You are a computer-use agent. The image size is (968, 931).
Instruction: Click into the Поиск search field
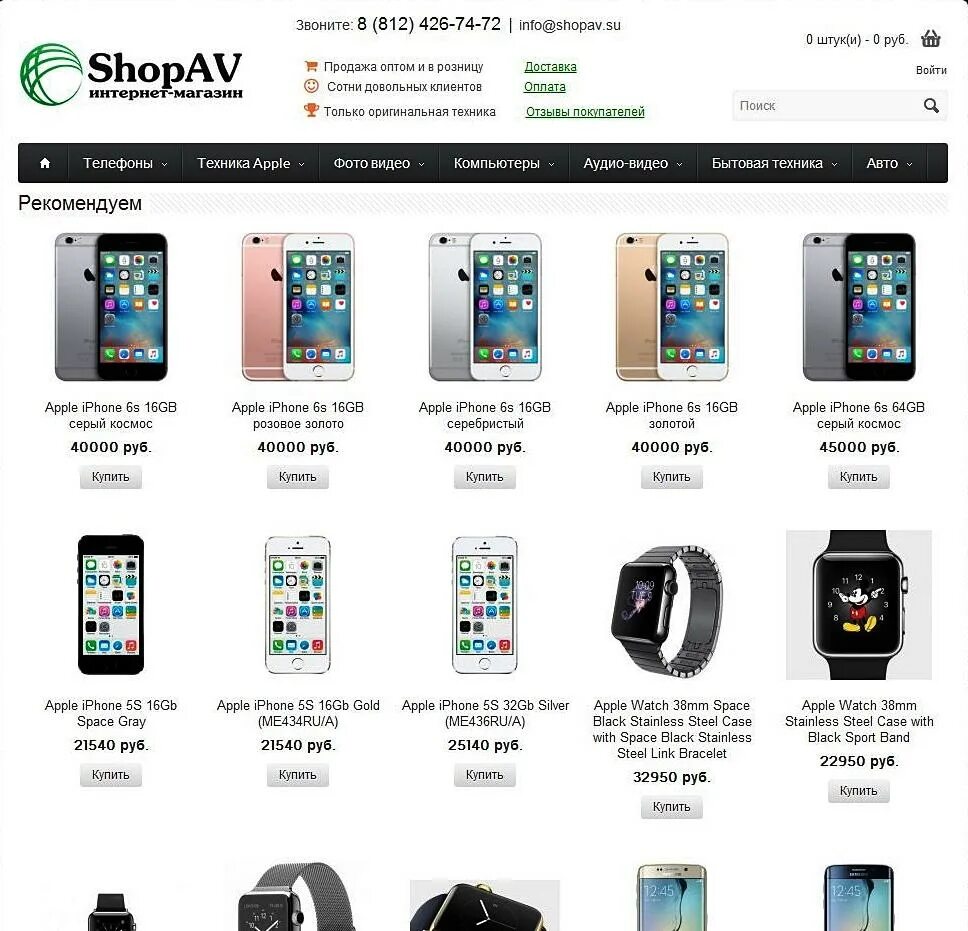click(x=827, y=106)
